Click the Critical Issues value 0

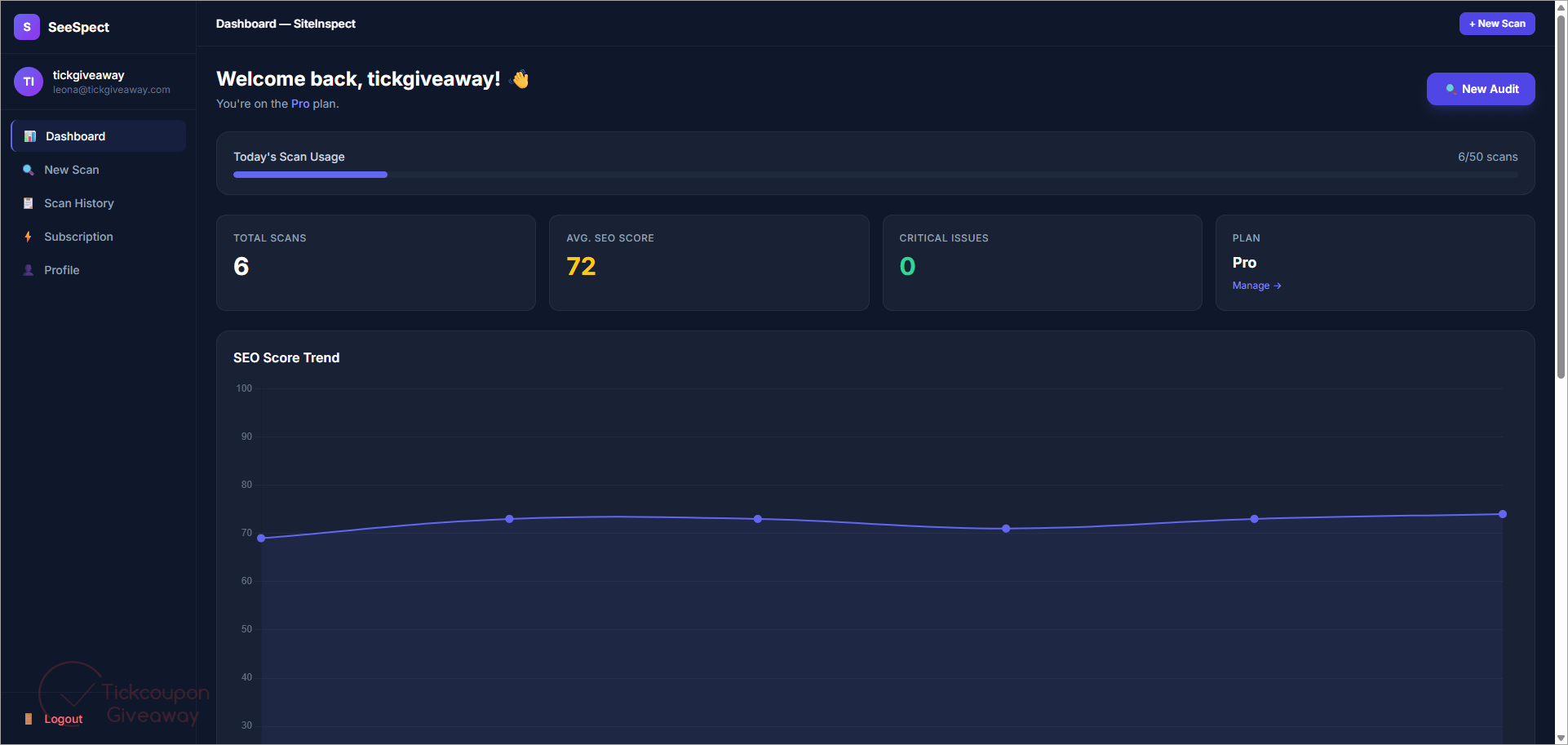(x=907, y=266)
